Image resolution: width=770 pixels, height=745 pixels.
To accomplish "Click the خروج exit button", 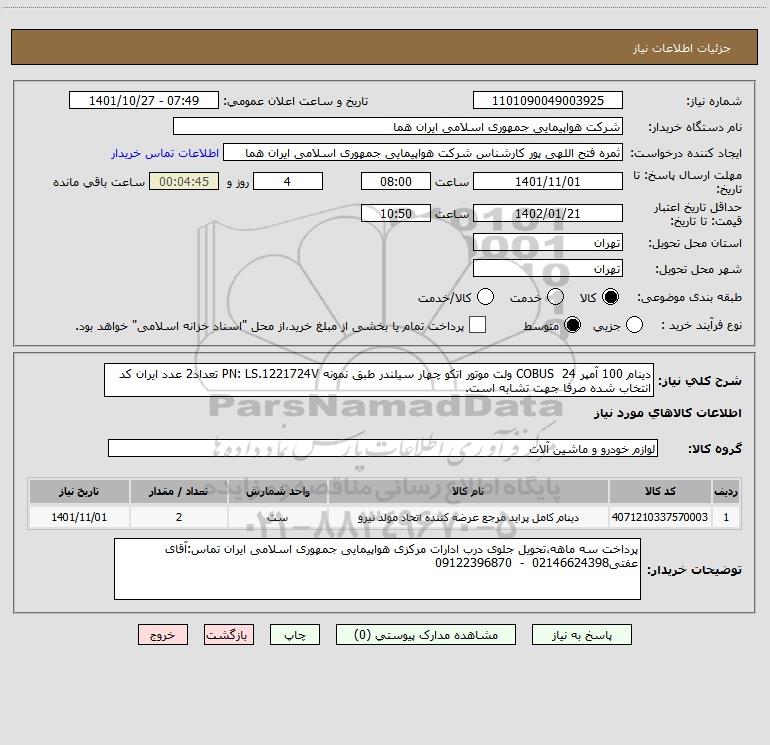I will click(x=162, y=634).
